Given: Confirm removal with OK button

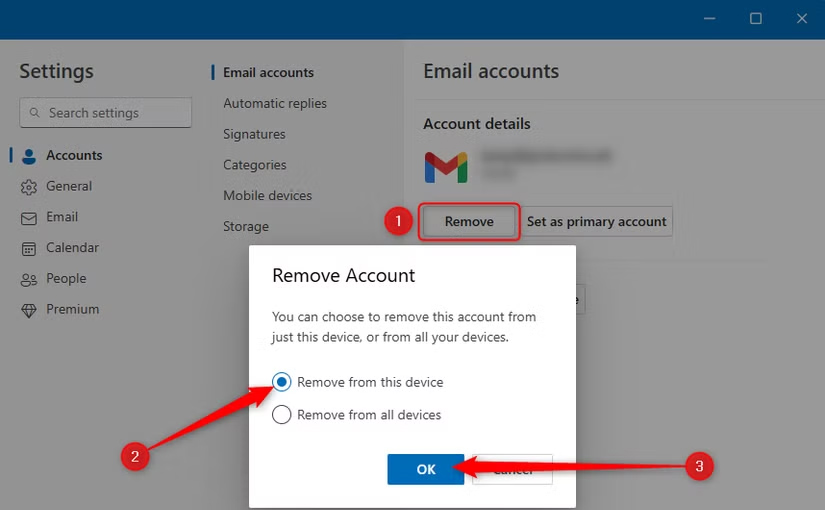Looking at the screenshot, I should point(426,469).
